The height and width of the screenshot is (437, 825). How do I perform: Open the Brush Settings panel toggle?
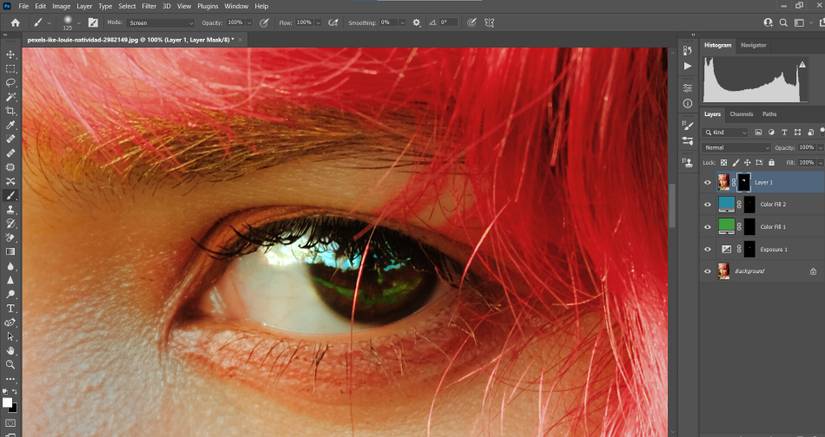(93, 23)
